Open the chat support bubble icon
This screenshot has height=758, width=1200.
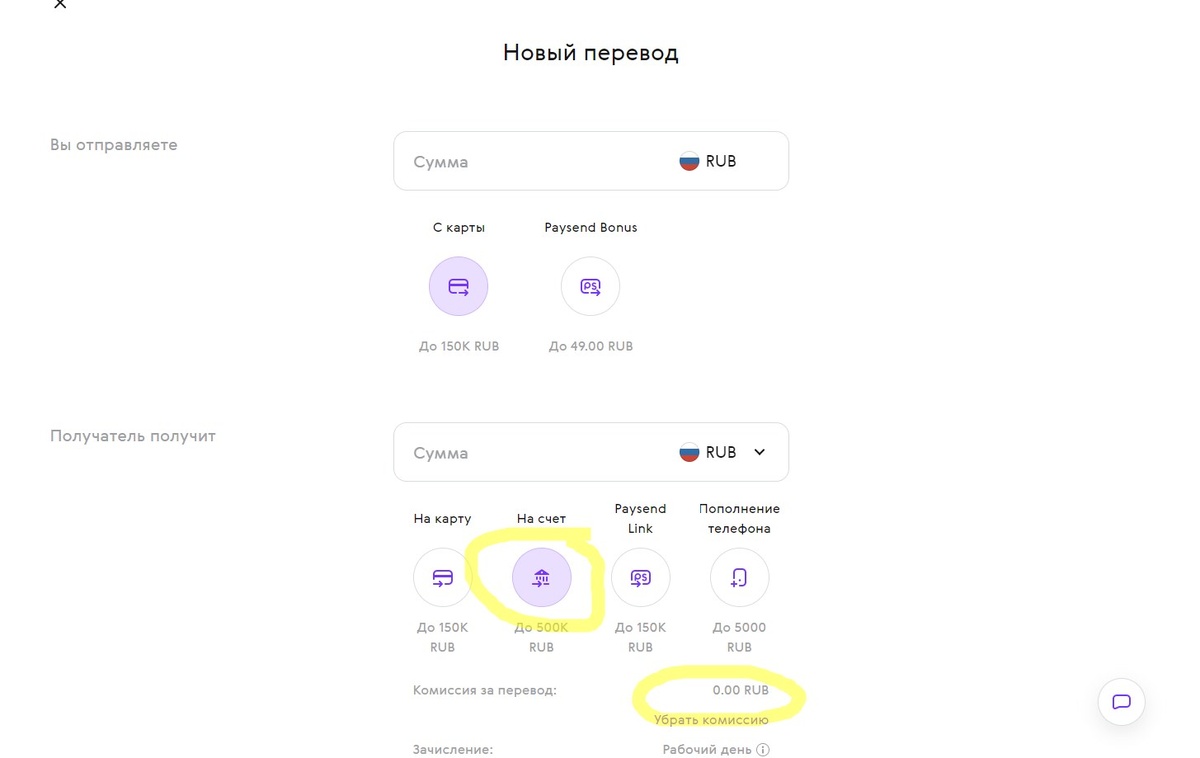[x=1121, y=702]
